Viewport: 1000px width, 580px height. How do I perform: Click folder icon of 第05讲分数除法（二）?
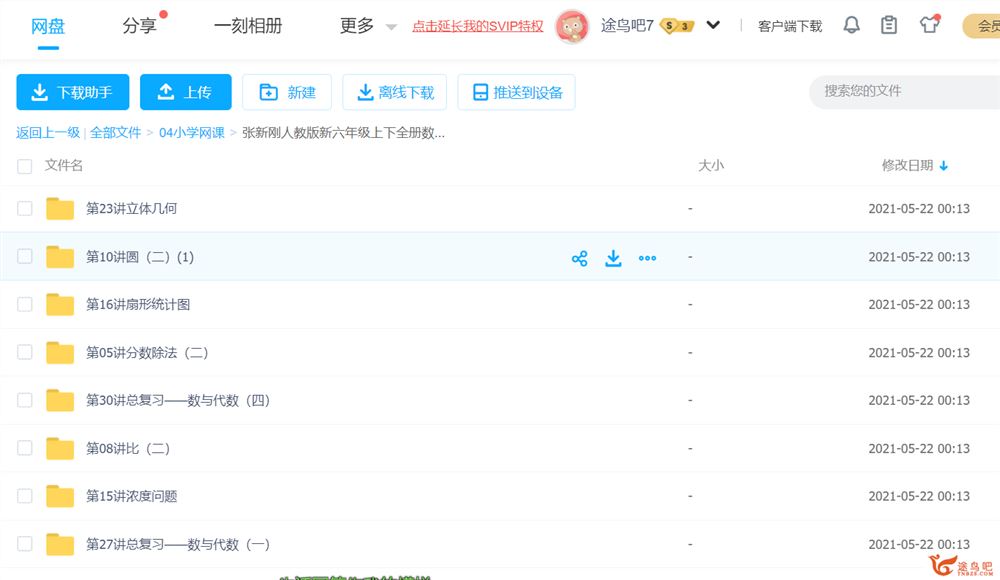(x=60, y=352)
